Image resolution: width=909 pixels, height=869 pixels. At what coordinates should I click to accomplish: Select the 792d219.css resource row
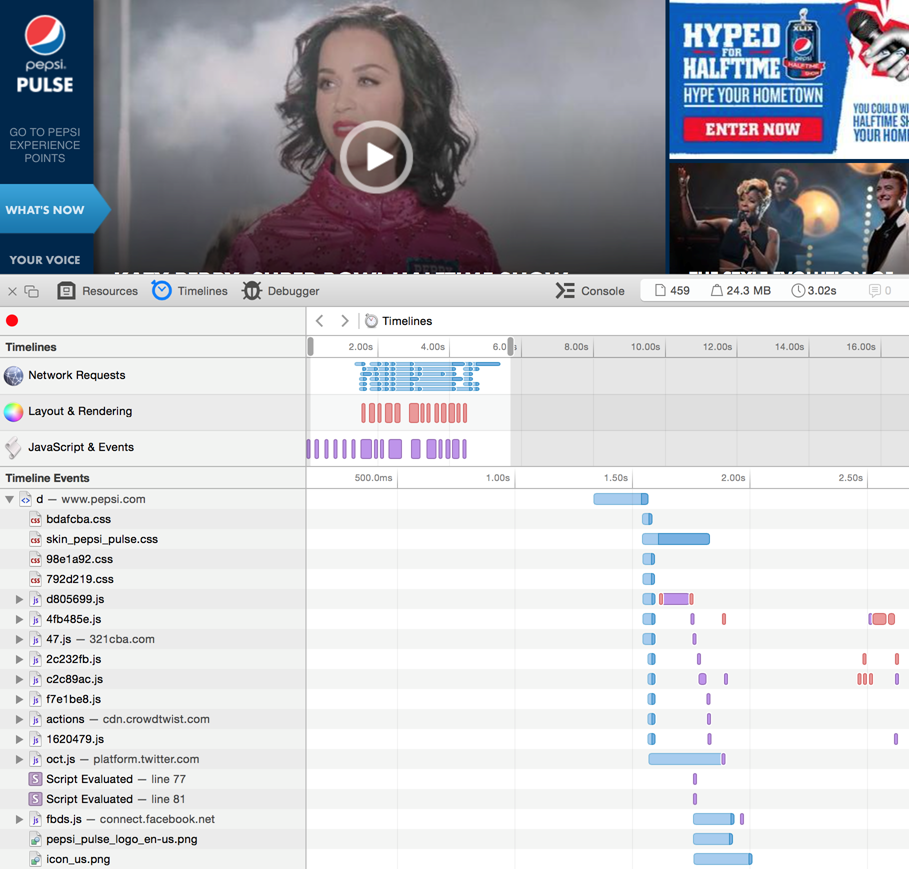click(153, 579)
